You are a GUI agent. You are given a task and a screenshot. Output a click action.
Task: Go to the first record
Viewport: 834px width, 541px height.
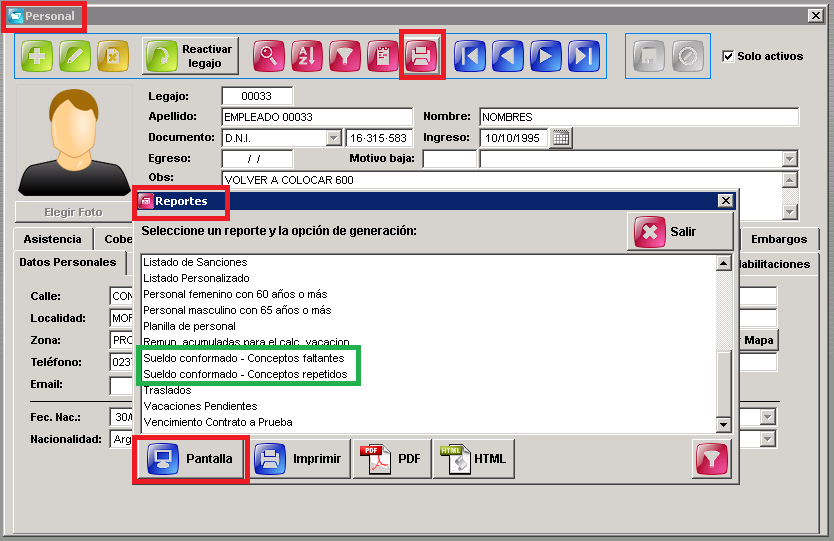coord(470,56)
